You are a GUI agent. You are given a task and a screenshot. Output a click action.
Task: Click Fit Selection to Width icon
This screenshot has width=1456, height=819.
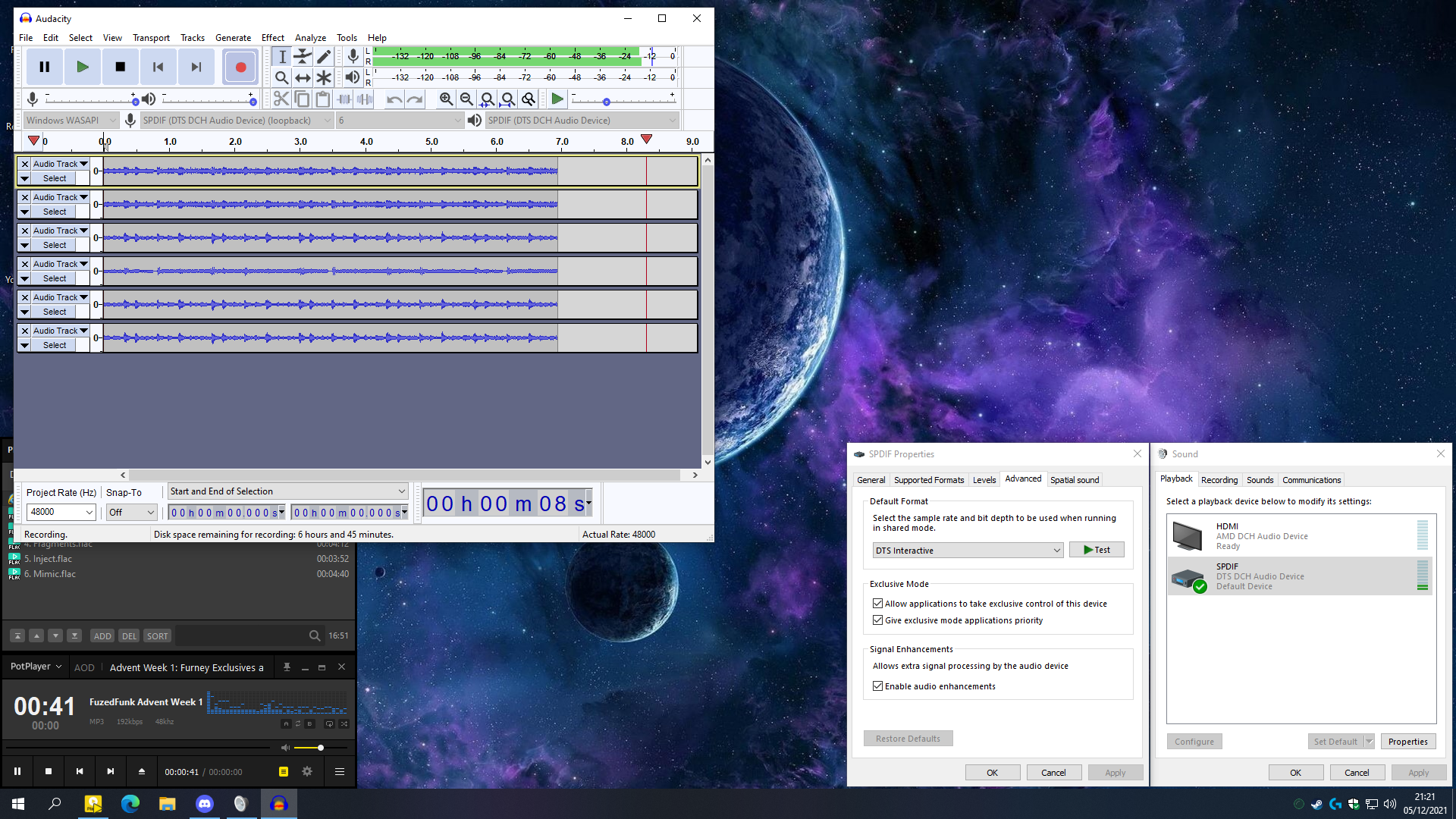tap(487, 99)
